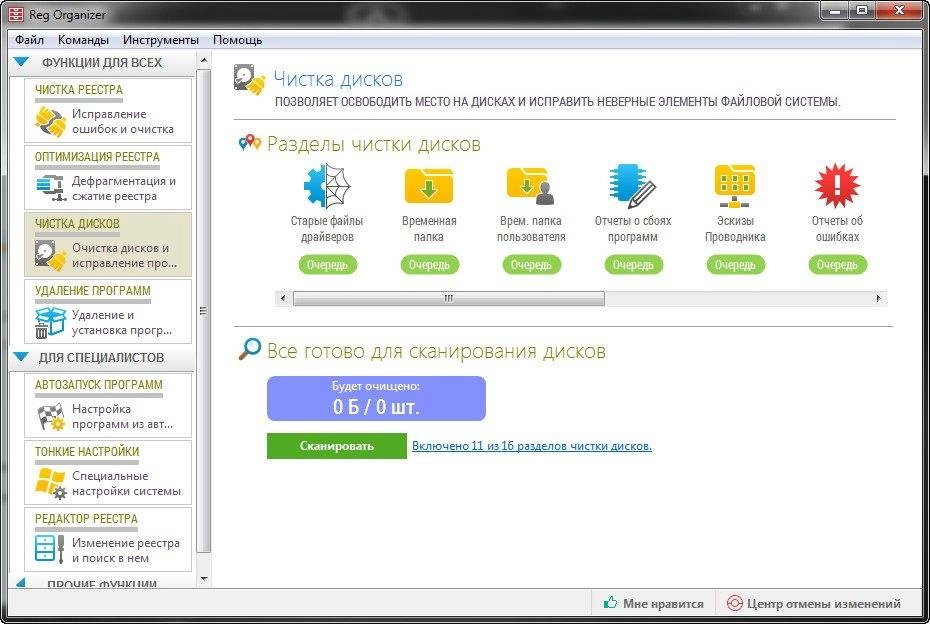Click the startup programs flag icon
The height and width of the screenshot is (624, 930).
51,416
